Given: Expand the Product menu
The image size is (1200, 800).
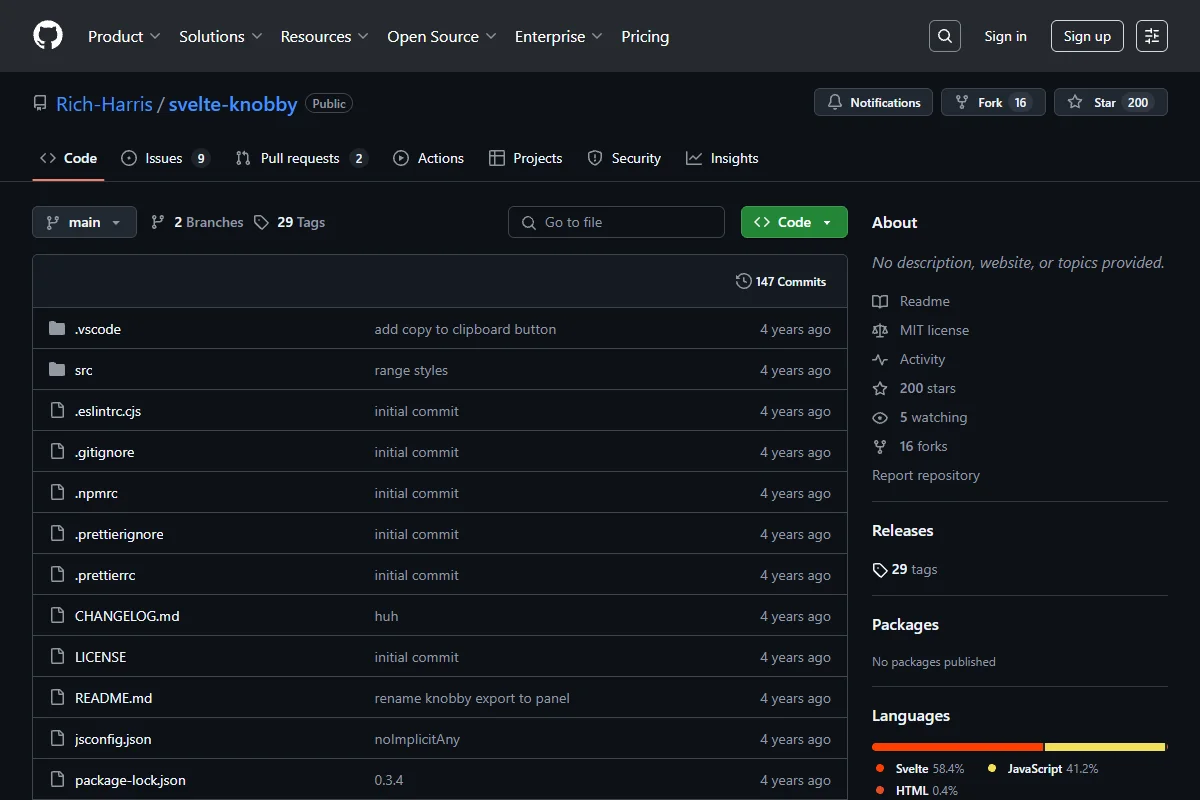Looking at the screenshot, I should pos(124,36).
